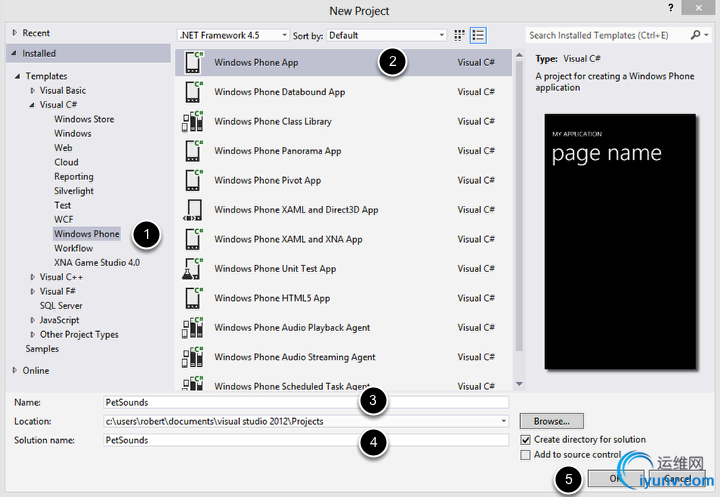Select Windows Phone Pivot App row text

tap(267, 180)
